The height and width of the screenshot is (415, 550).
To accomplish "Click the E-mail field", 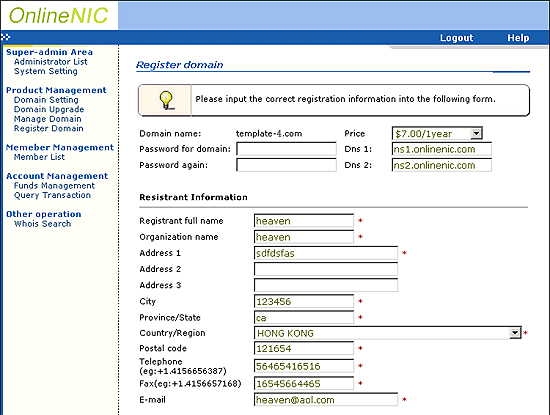I will pos(326,400).
